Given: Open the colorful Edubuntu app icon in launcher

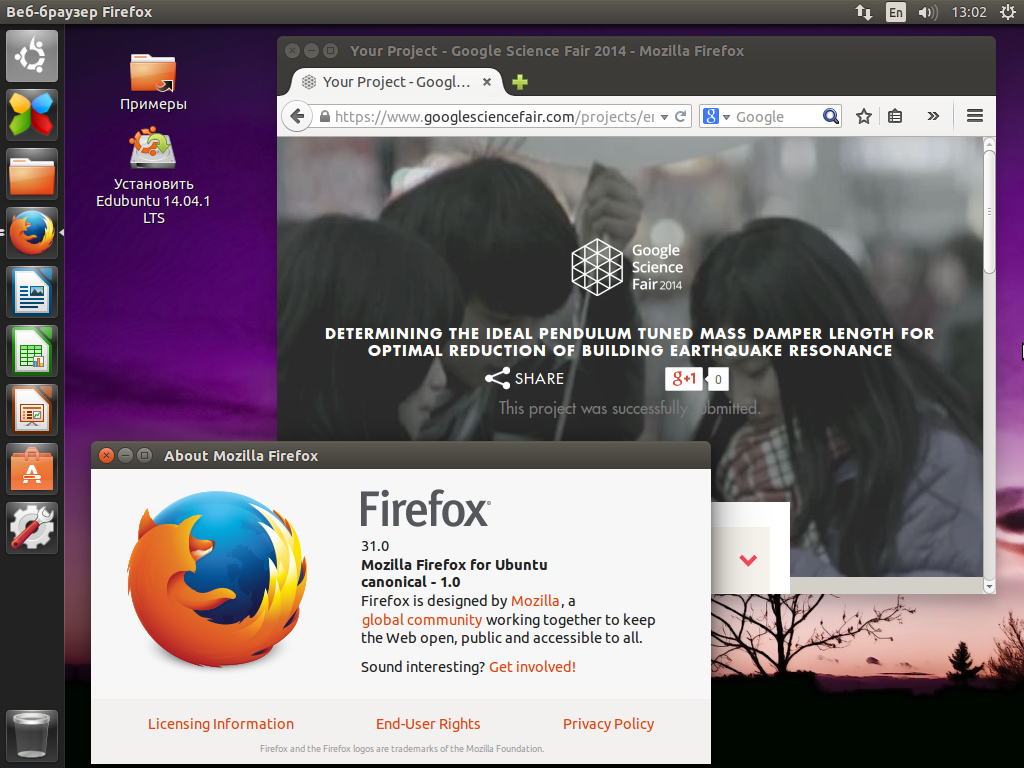Looking at the screenshot, I should tap(32, 115).
